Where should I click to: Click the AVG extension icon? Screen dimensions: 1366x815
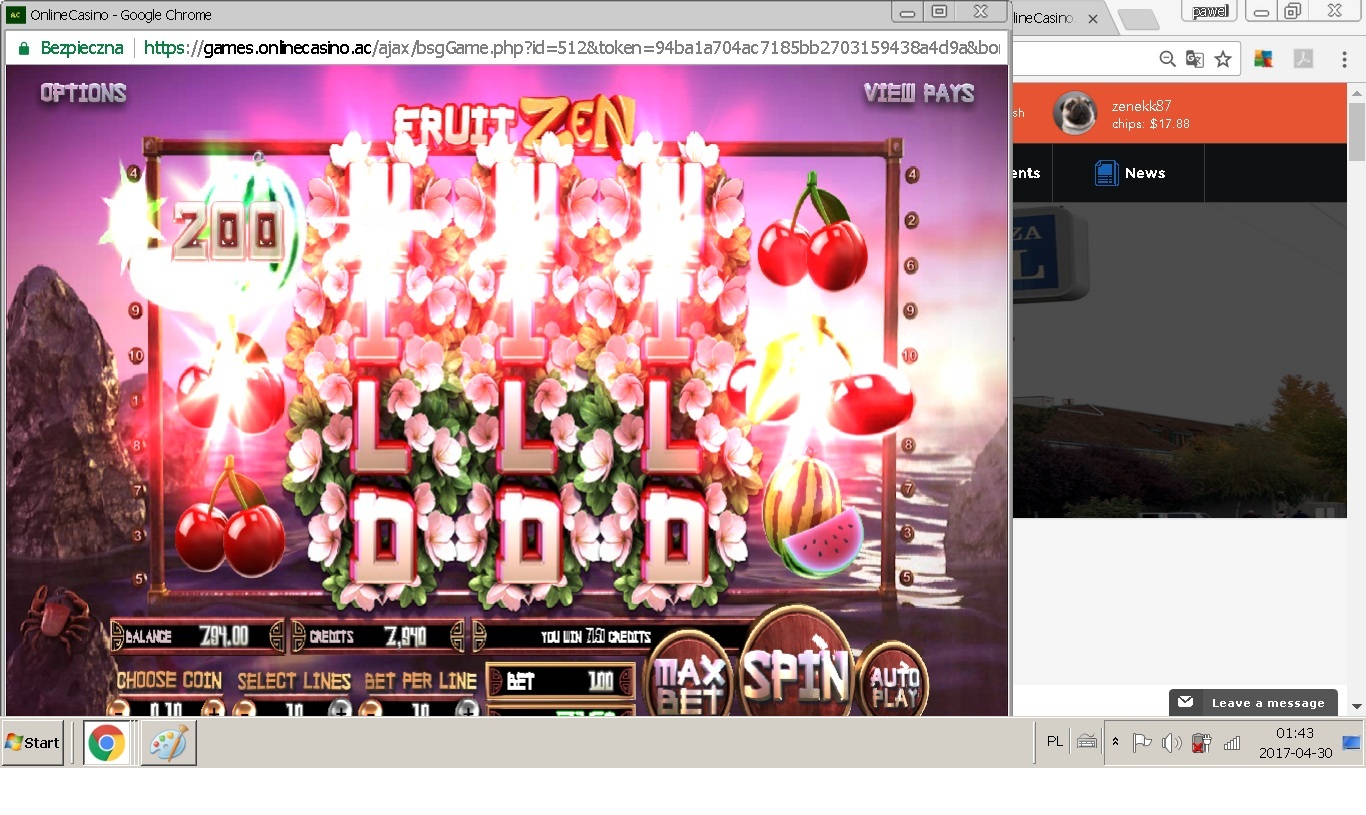1263,59
